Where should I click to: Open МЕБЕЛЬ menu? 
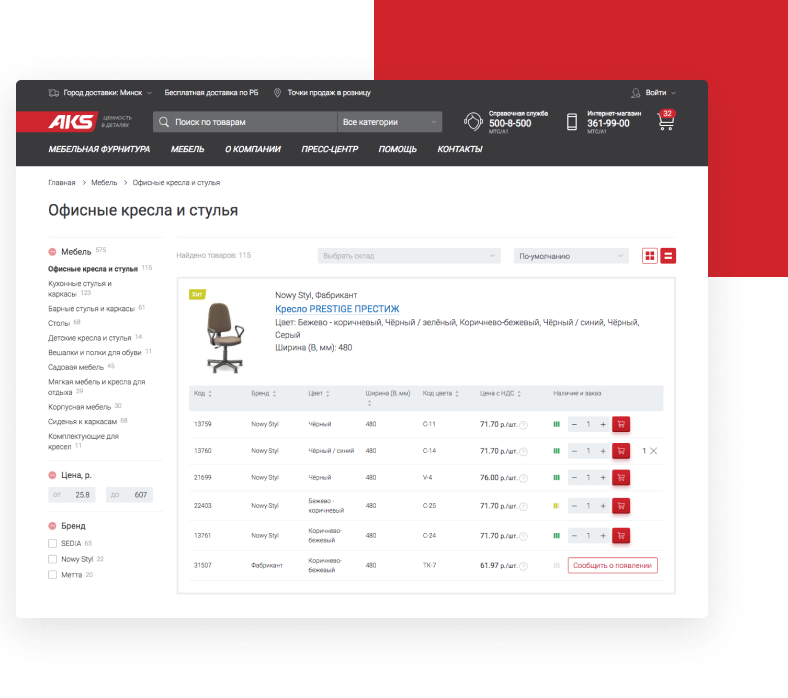[187, 149]
